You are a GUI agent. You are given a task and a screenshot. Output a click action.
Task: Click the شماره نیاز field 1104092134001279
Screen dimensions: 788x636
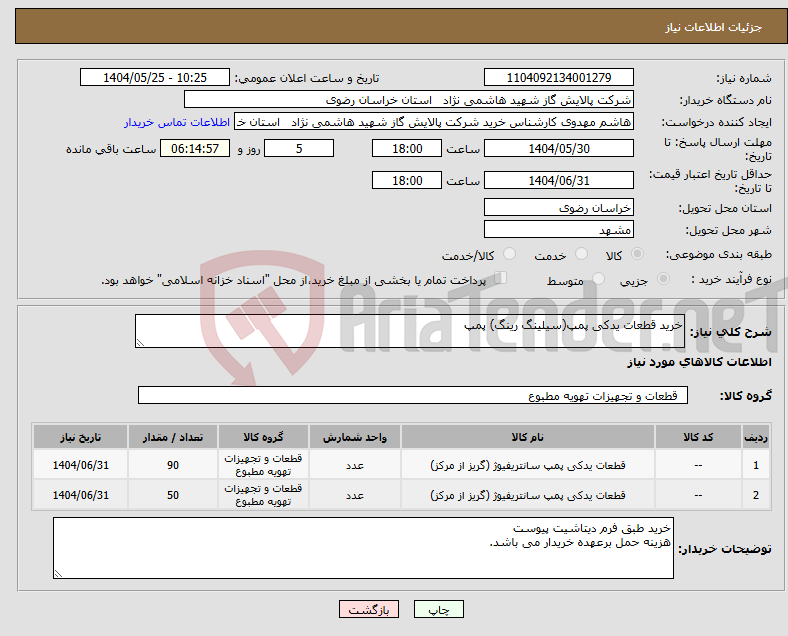coord(558,77)
